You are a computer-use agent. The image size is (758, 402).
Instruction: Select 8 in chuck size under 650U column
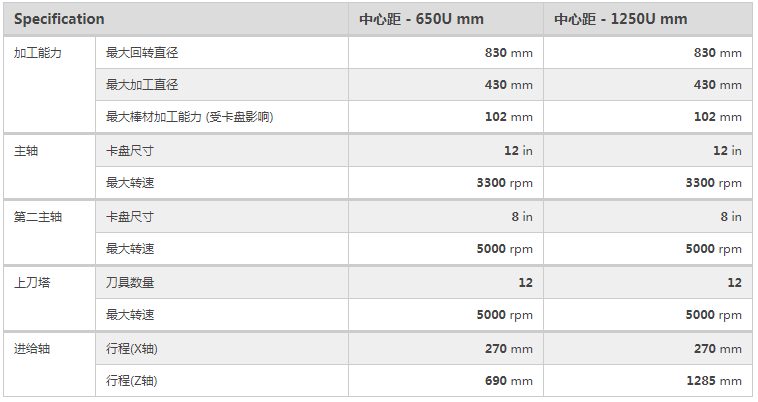521,217
